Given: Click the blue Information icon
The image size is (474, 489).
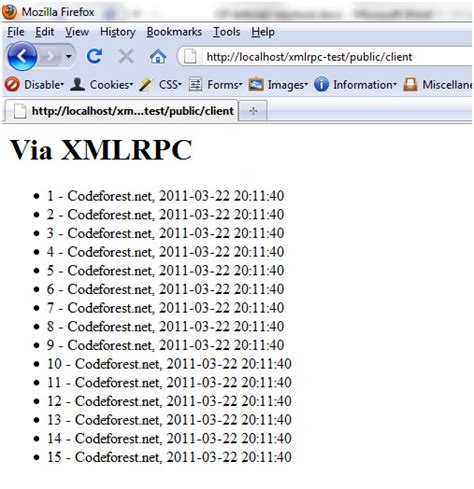Looking at the screenshot, I should click(x=321, y=84).
